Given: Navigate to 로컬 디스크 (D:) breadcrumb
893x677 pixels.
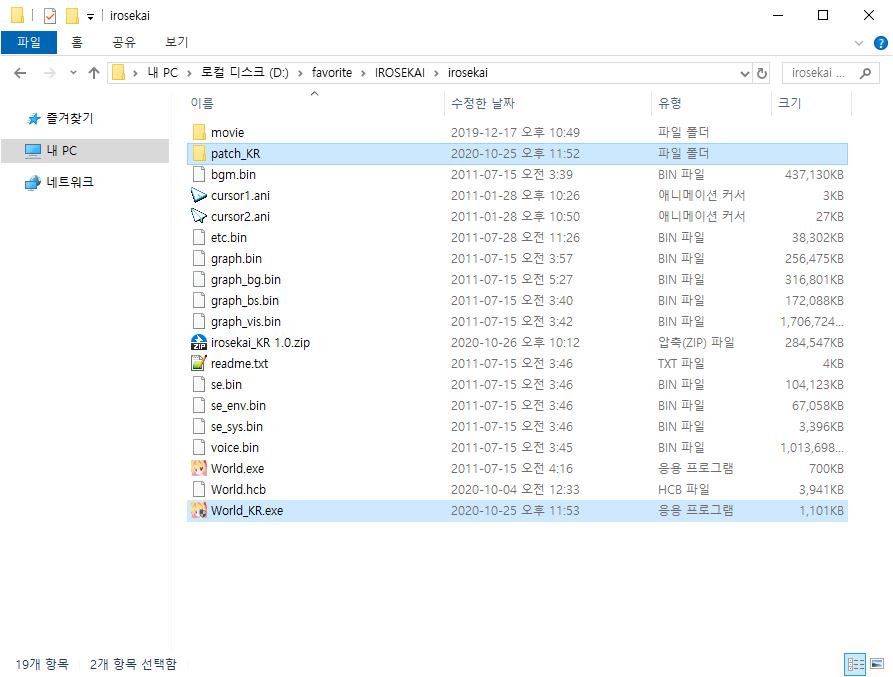Looking at the screenshot, I should pyautogui.click(x=245, y=73).
